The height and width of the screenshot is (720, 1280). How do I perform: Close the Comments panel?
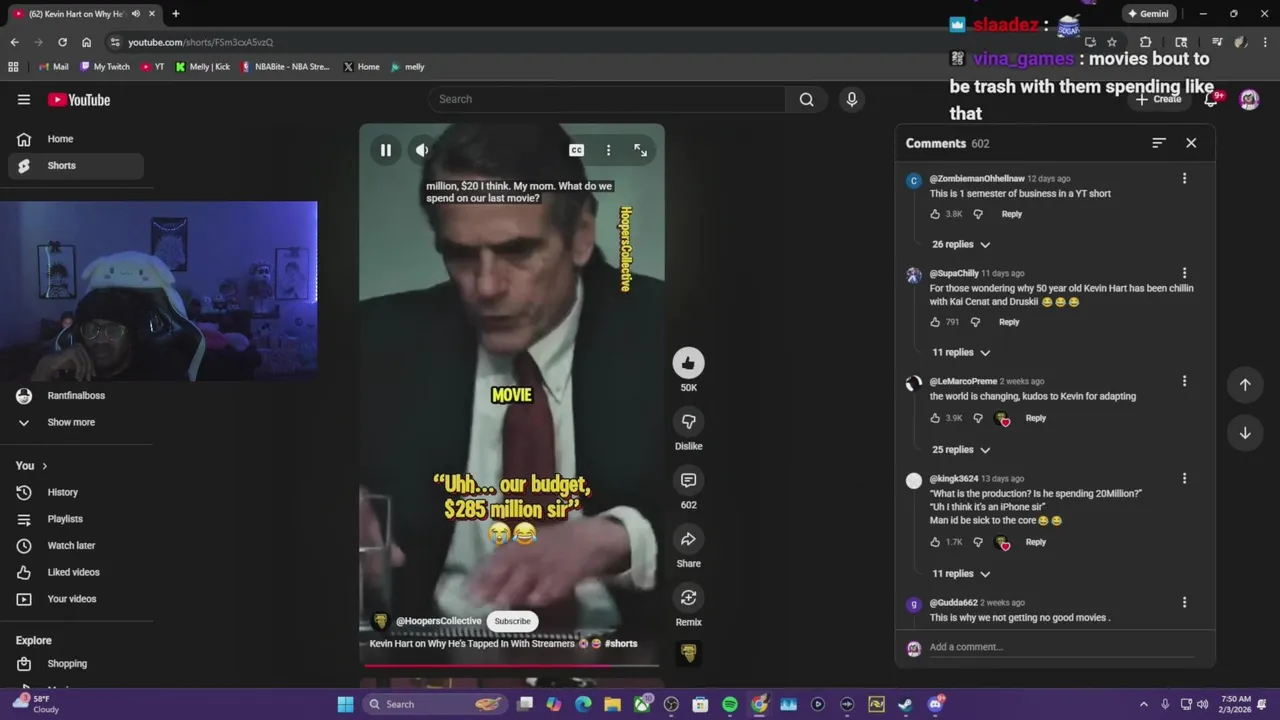click(1191, 143)
